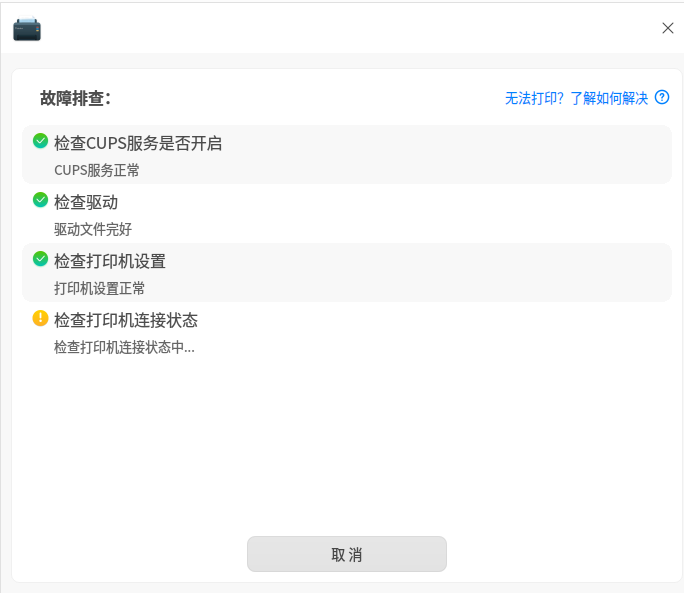This screenshot has height=593, width=684.
Task: Click green check icon beside 检查打印机设置
Action: tap(41, 259)
